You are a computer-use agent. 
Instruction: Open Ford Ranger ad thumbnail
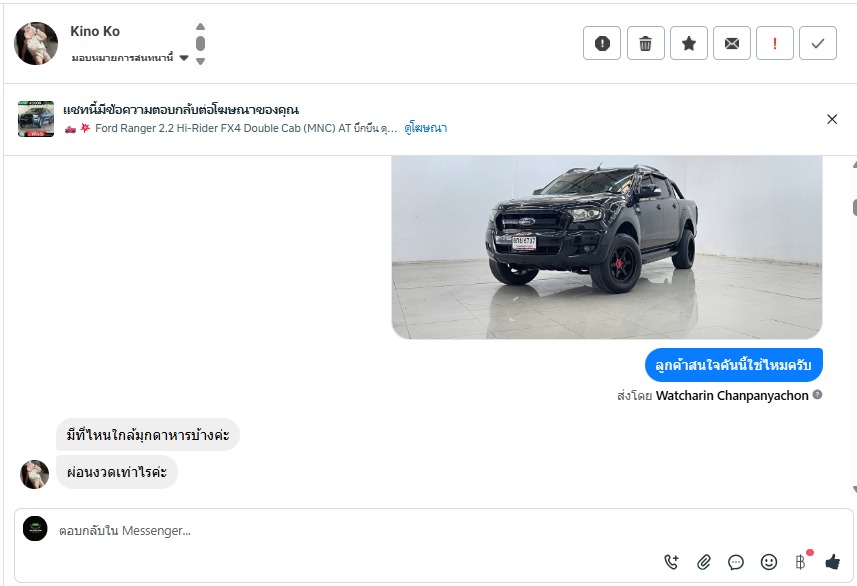tap(36, 119)
